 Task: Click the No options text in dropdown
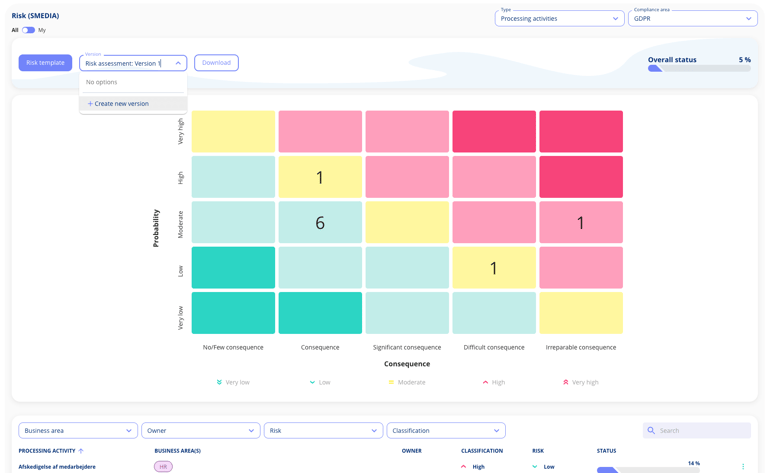pos(102,82)
